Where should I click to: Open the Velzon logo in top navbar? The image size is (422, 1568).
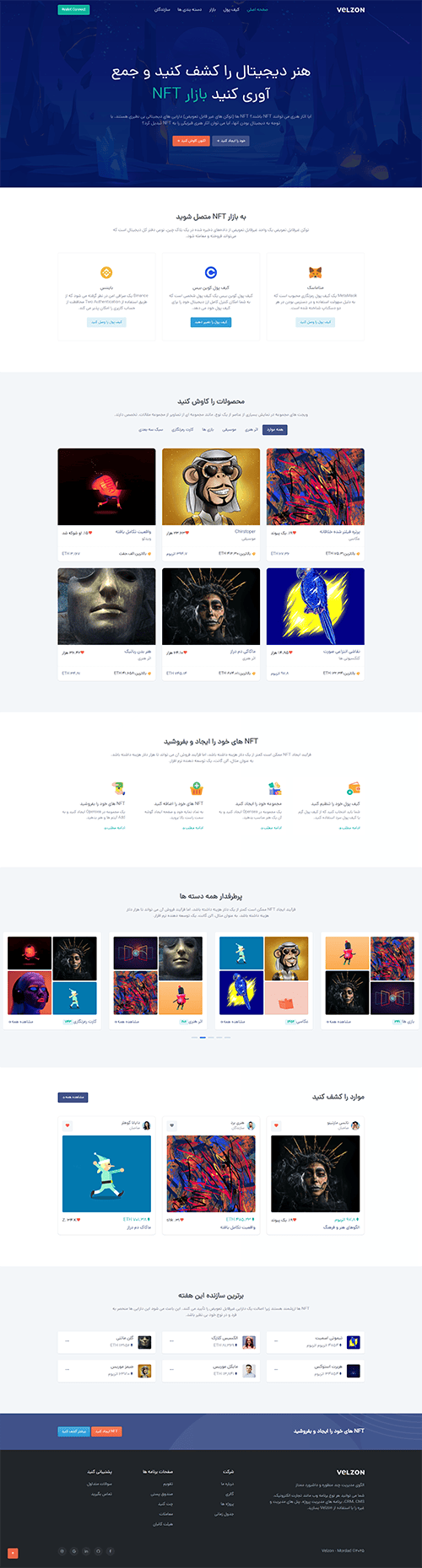pyautogui.click(x=350, y=9)
